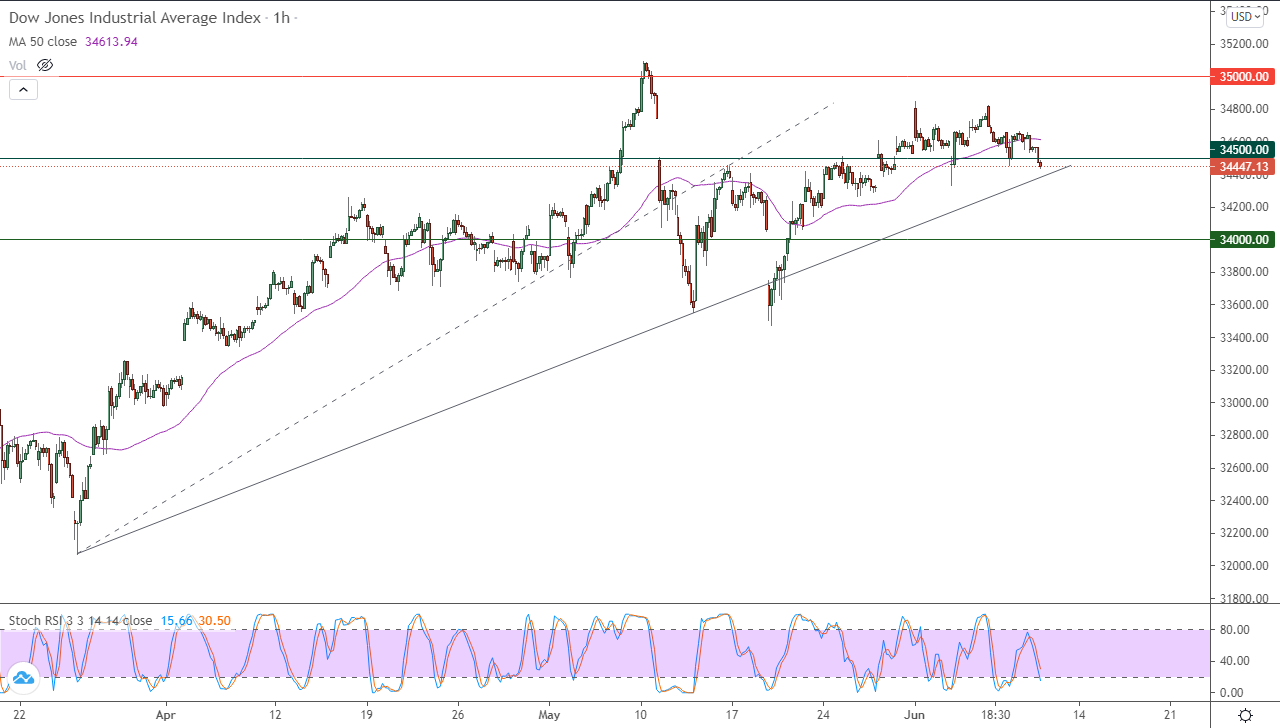Open chart settings gear icon
Viewport: 1280px width, 728px height.
(1245, 715)
